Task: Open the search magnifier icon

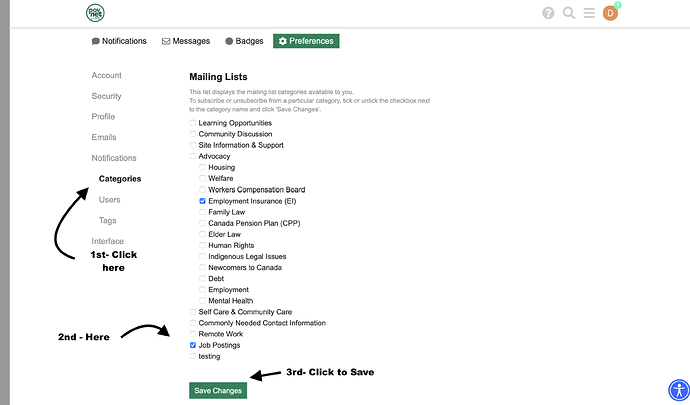Action: (x=569, y=13)
